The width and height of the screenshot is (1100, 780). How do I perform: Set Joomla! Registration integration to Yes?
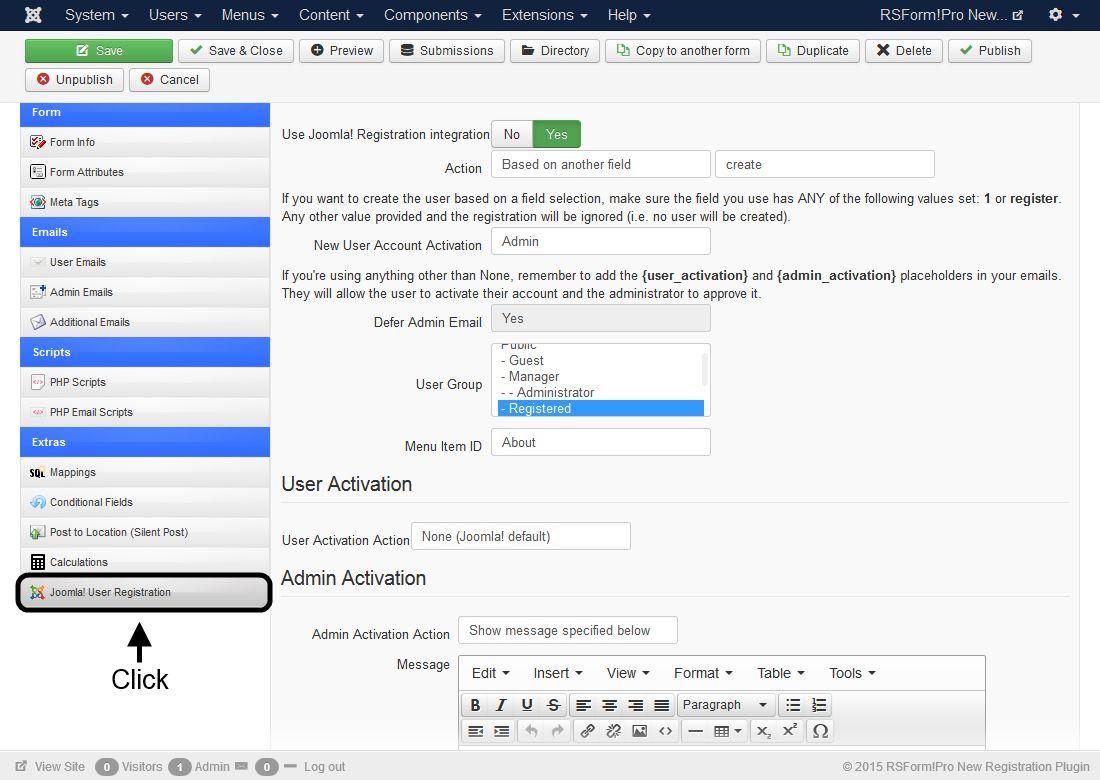pos(556,134)
